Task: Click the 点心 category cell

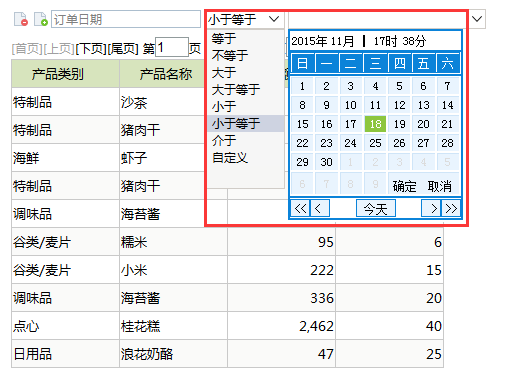Action: 65,326
